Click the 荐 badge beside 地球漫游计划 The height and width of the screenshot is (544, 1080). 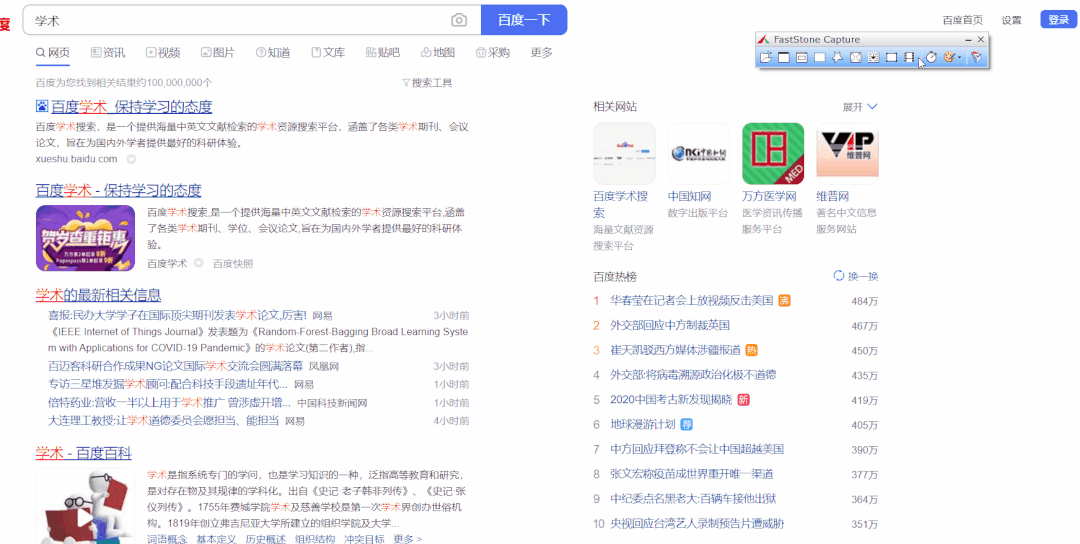(x=687, y=424)
